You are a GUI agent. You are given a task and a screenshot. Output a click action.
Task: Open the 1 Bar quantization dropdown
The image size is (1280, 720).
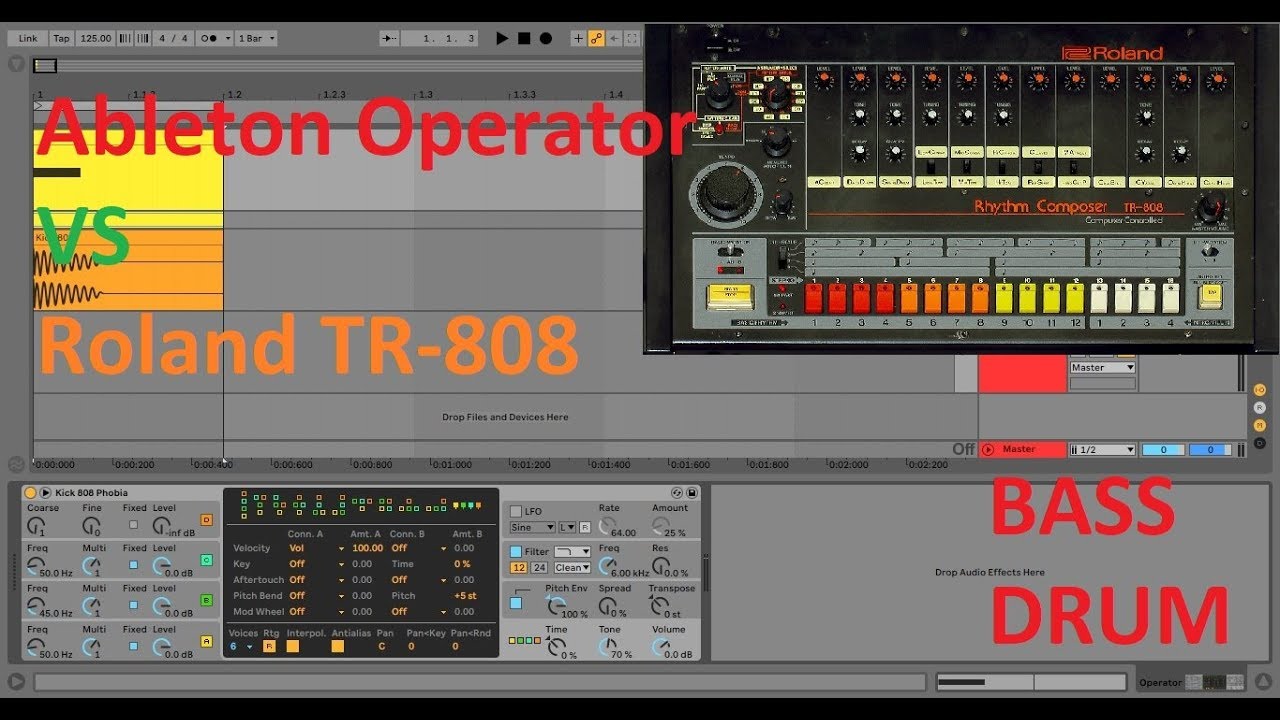pyautogui.click(x=255, y=38)
